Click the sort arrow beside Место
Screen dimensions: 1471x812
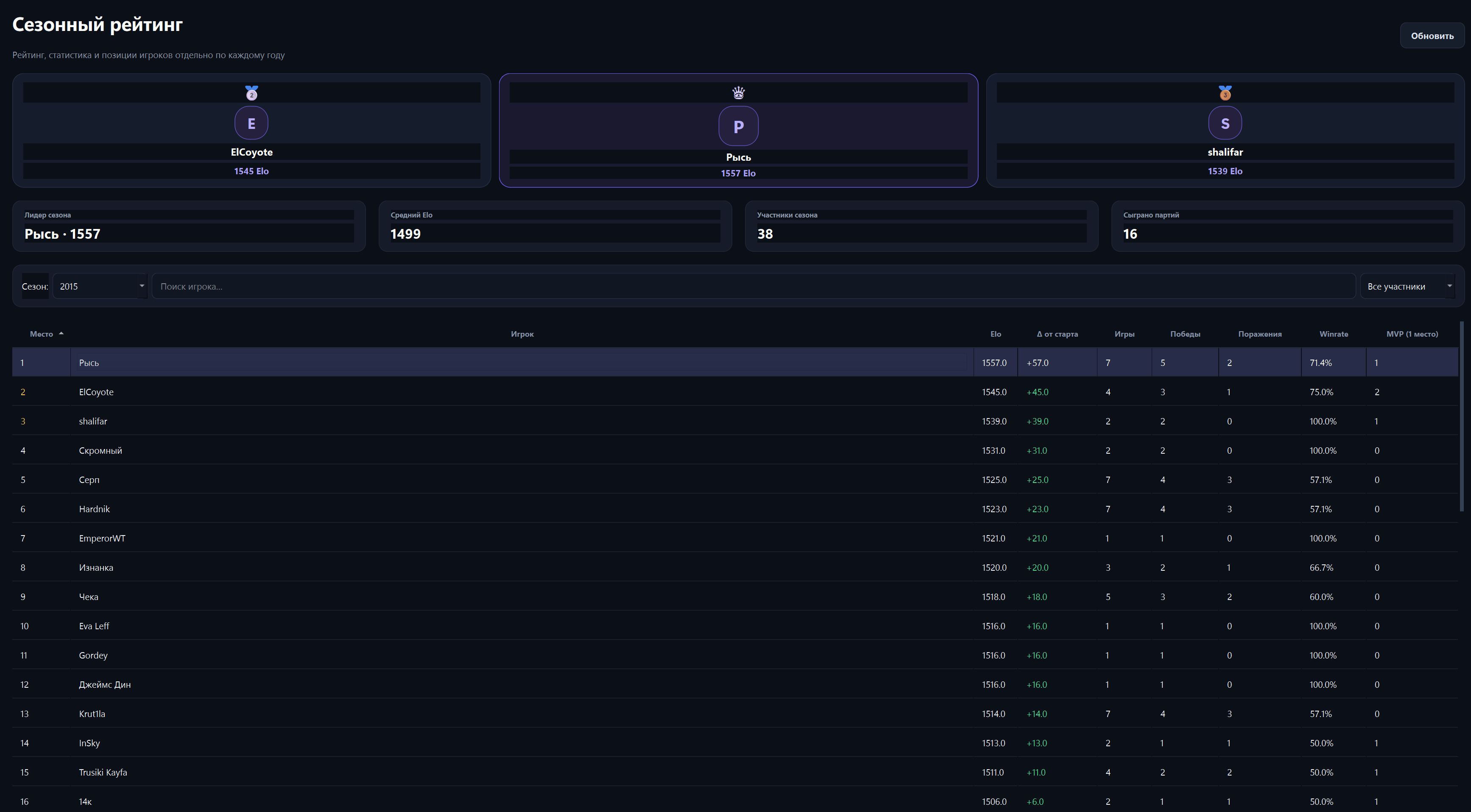click(61, 333)
